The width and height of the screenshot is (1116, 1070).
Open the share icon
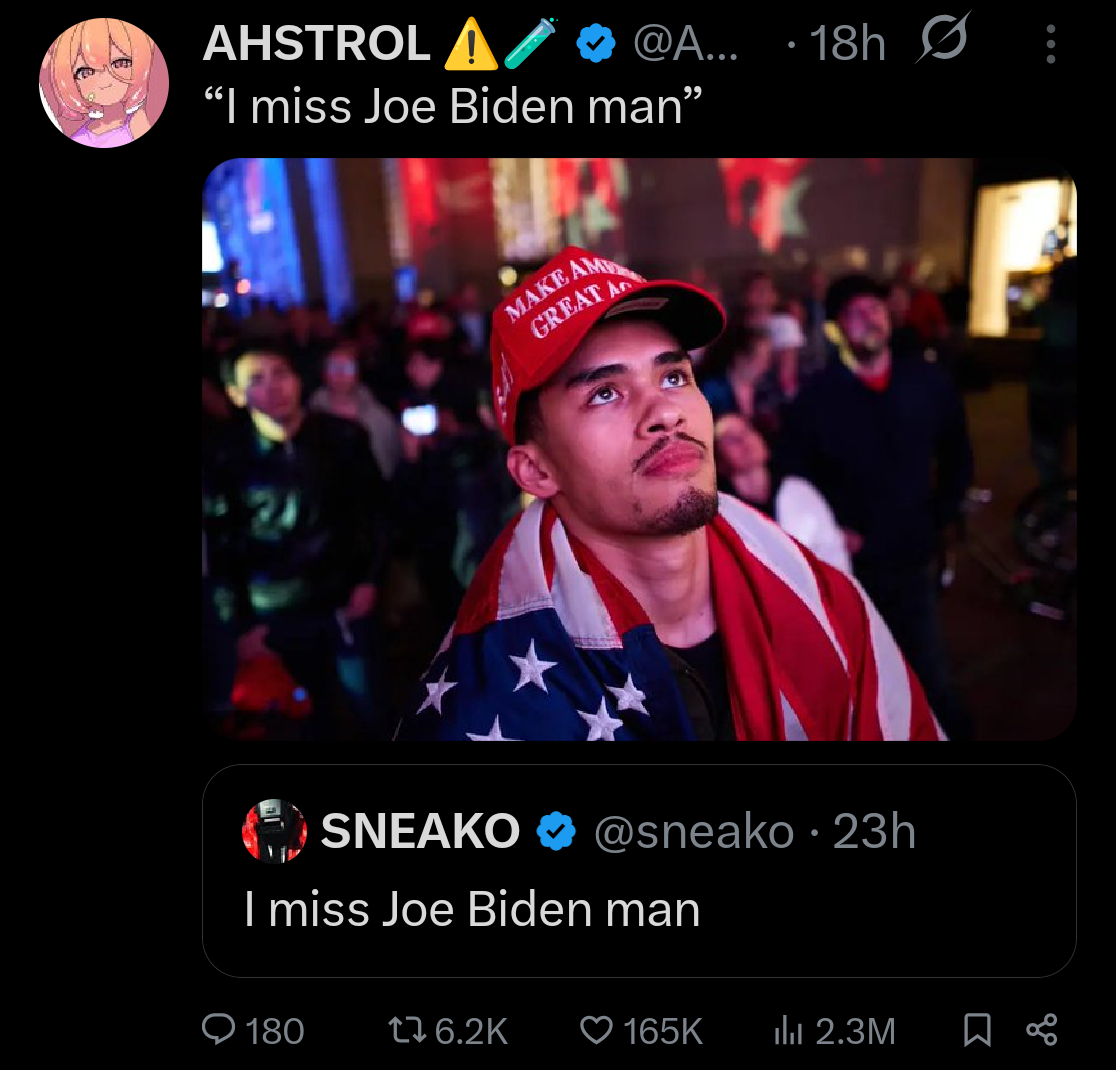pyautogui.click(x=1042, y=1030)
